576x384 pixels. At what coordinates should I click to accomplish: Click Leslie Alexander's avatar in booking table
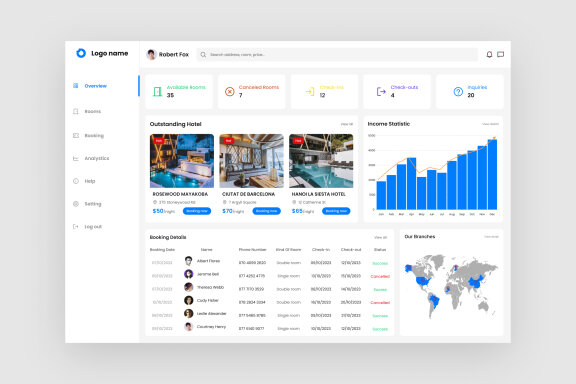point(188,313)
